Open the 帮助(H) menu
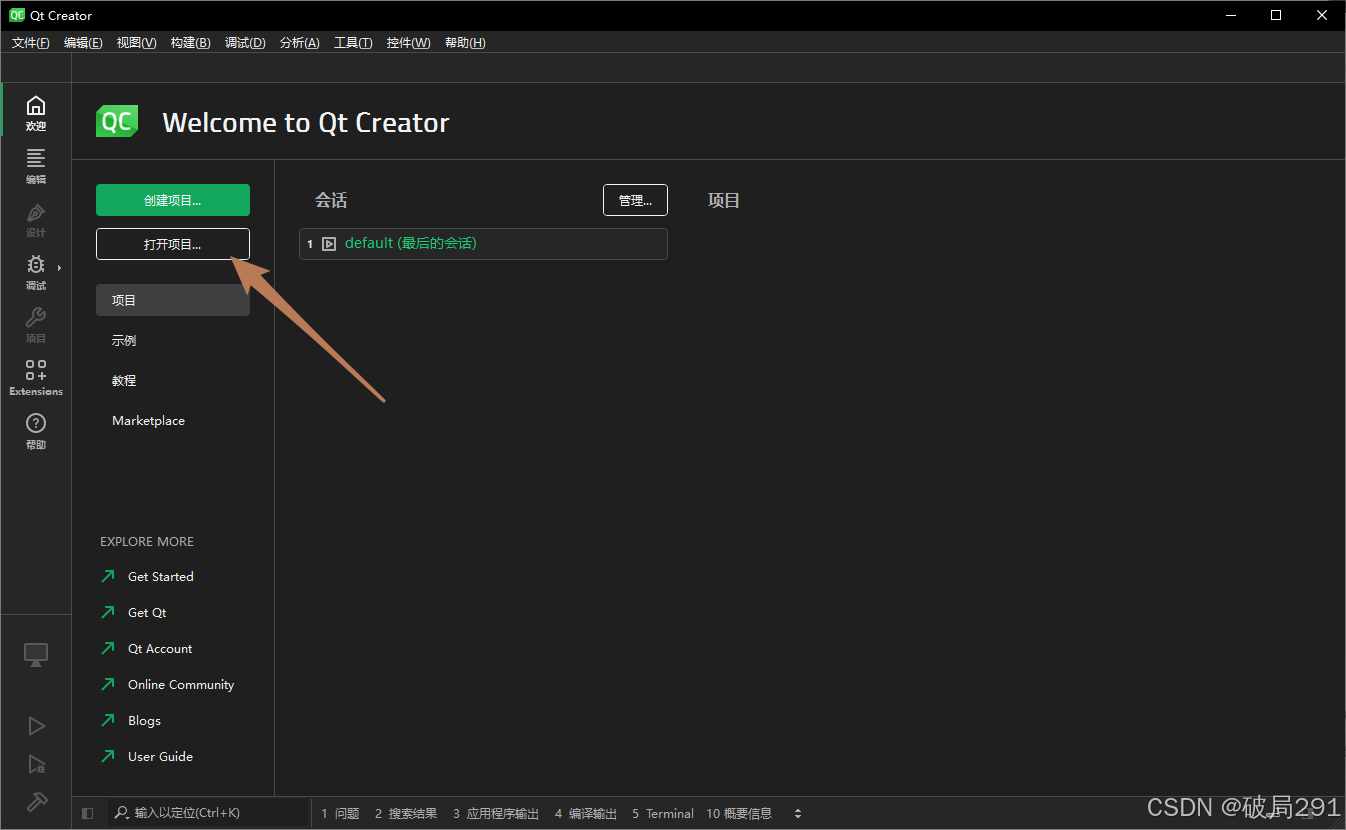This screenshot has height=830, width=1346. [x=465, y=43]
